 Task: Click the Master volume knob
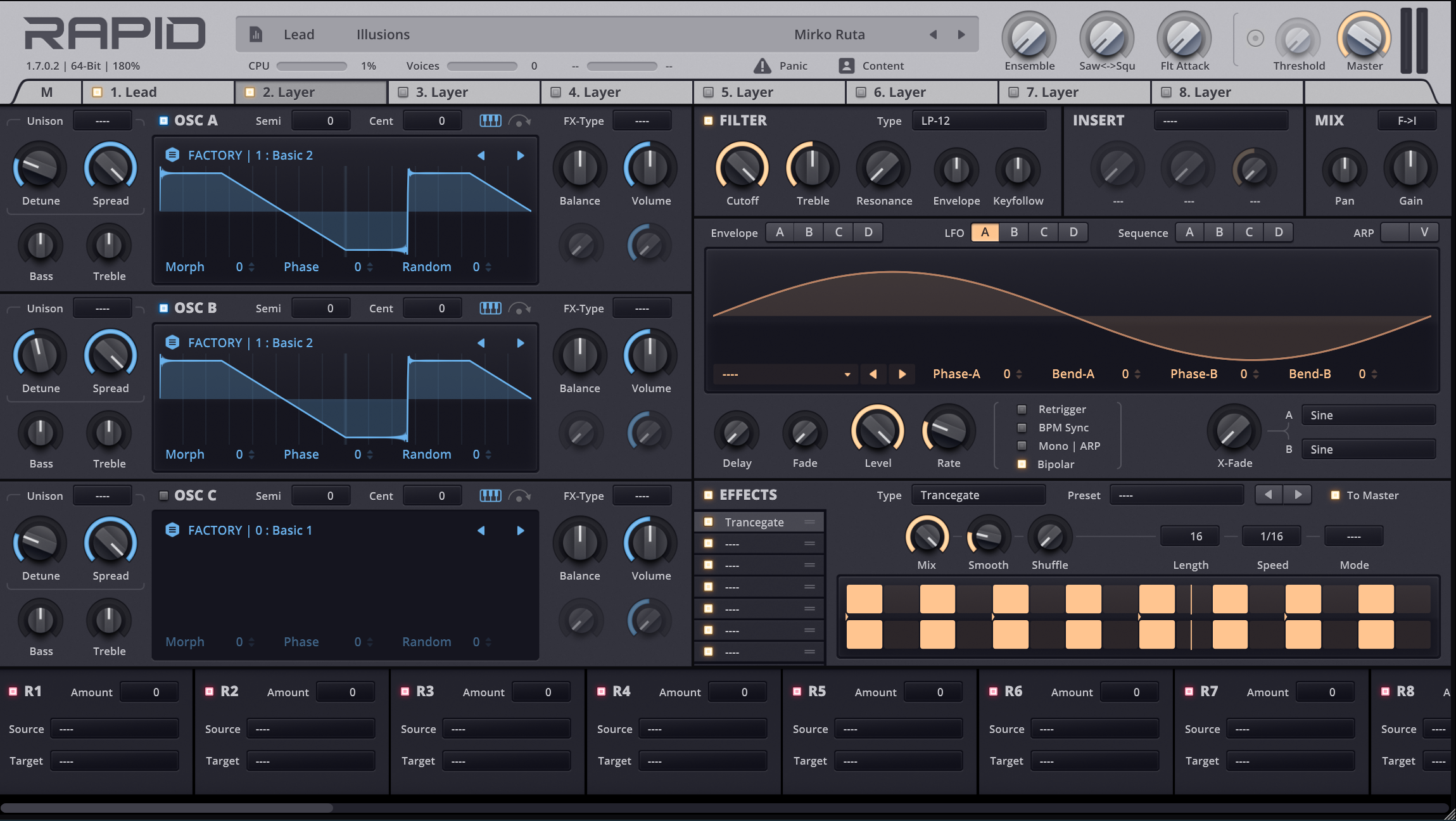coord(1364,38)
